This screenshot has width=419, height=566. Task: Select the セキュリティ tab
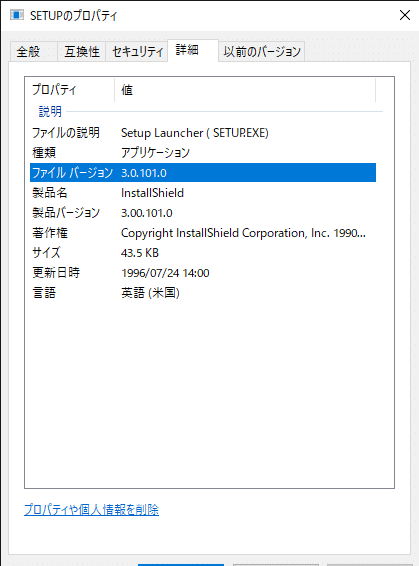(x=137, y=52)
